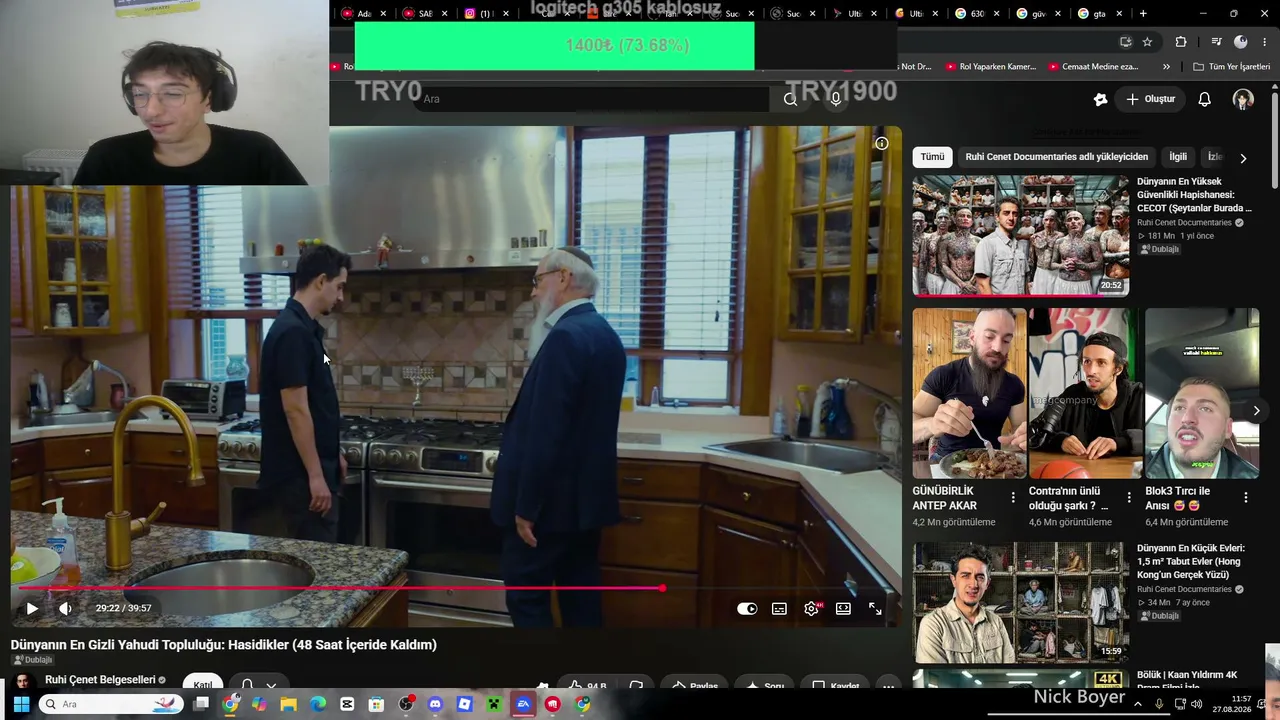1280x720 pixels.
Task: Open the Dünyanın En Küçük Evleri video thumbnail
Action: coord(1020,603)
